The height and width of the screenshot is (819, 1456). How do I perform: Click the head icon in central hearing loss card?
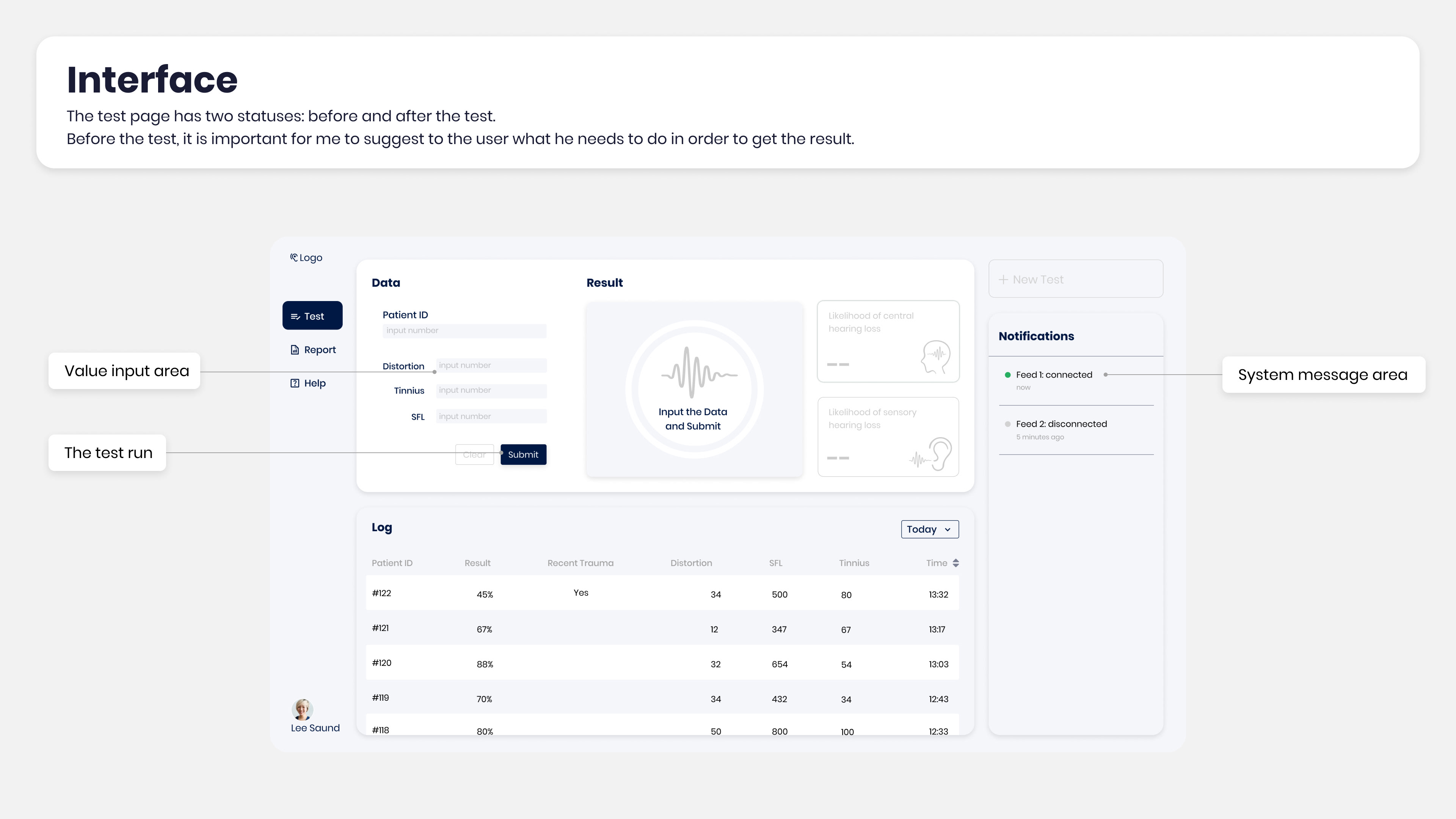pos(935,357)
